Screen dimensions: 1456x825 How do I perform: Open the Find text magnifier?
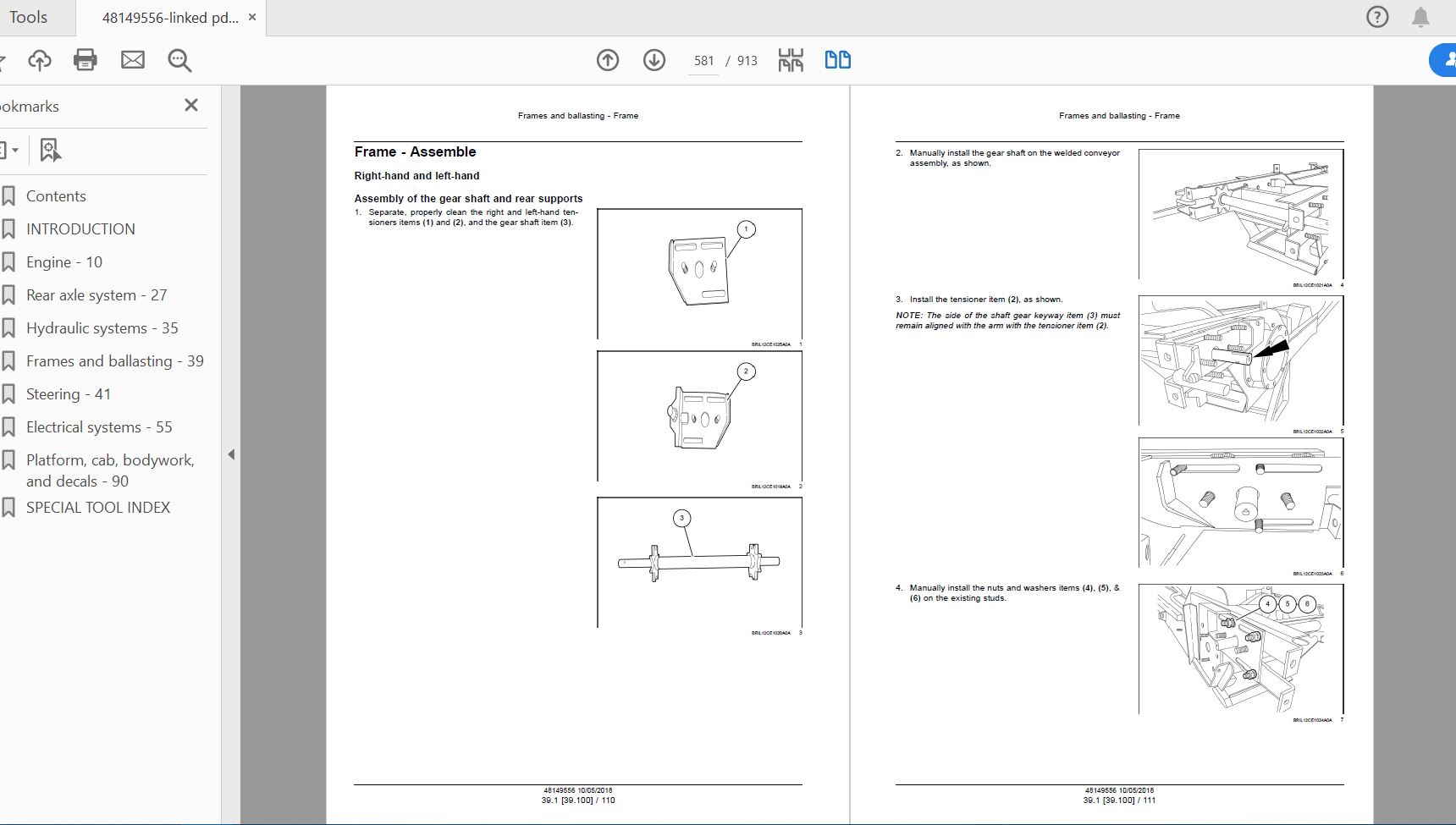179,60
